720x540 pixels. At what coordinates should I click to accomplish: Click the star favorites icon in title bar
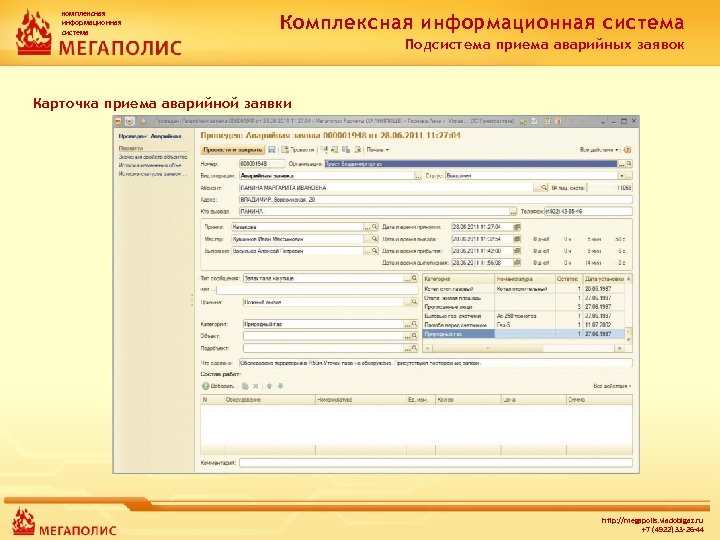pyautogui.click(x=143, y=121)
